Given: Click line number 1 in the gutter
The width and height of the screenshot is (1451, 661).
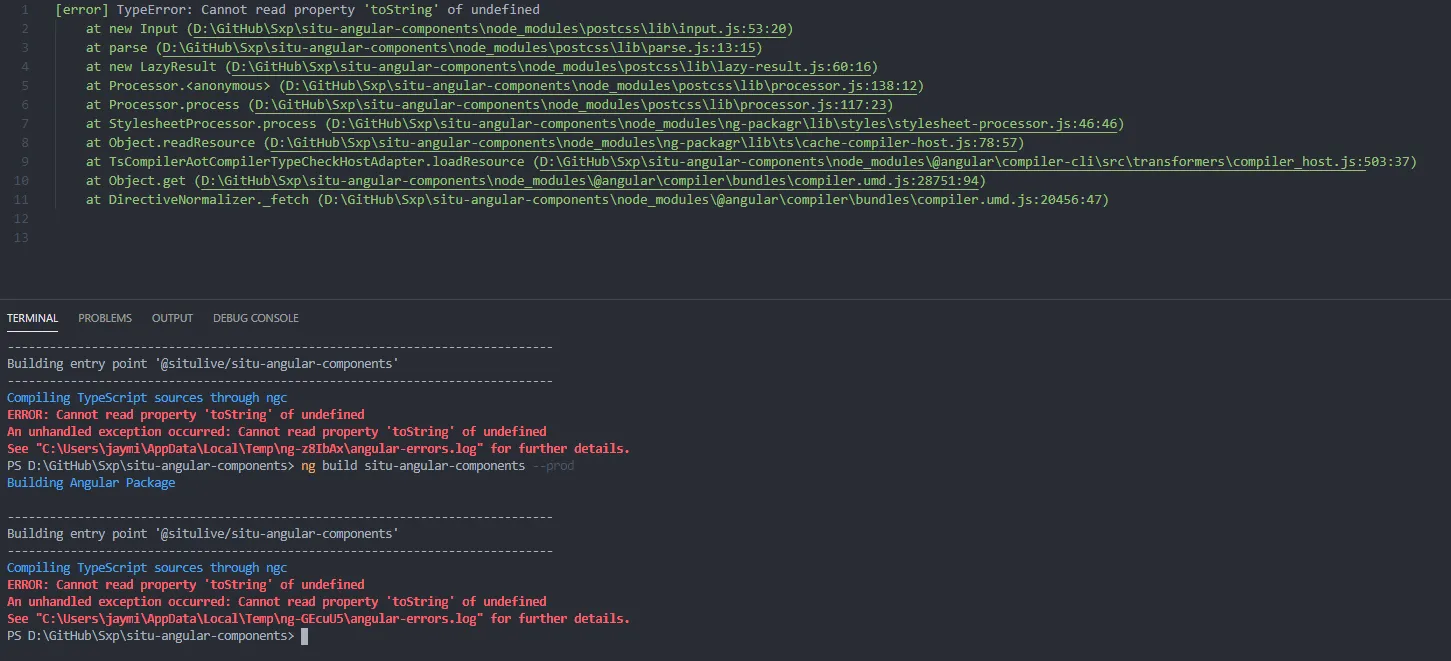Looking at the screenshot, I should pyautogui.click(x=25, y=10).
